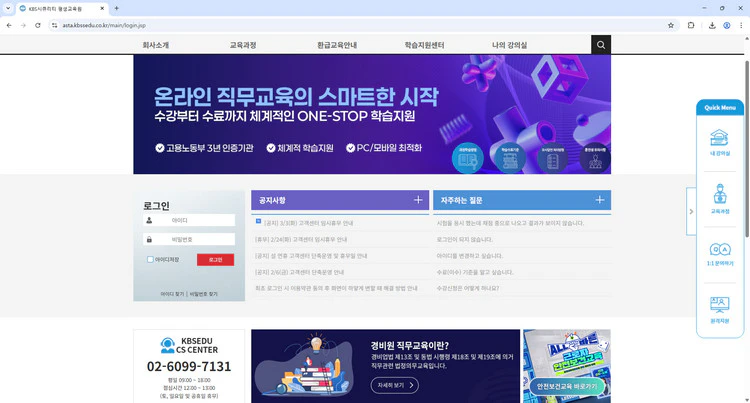Open the 회사소개 menu

click(x=155, y=45)
